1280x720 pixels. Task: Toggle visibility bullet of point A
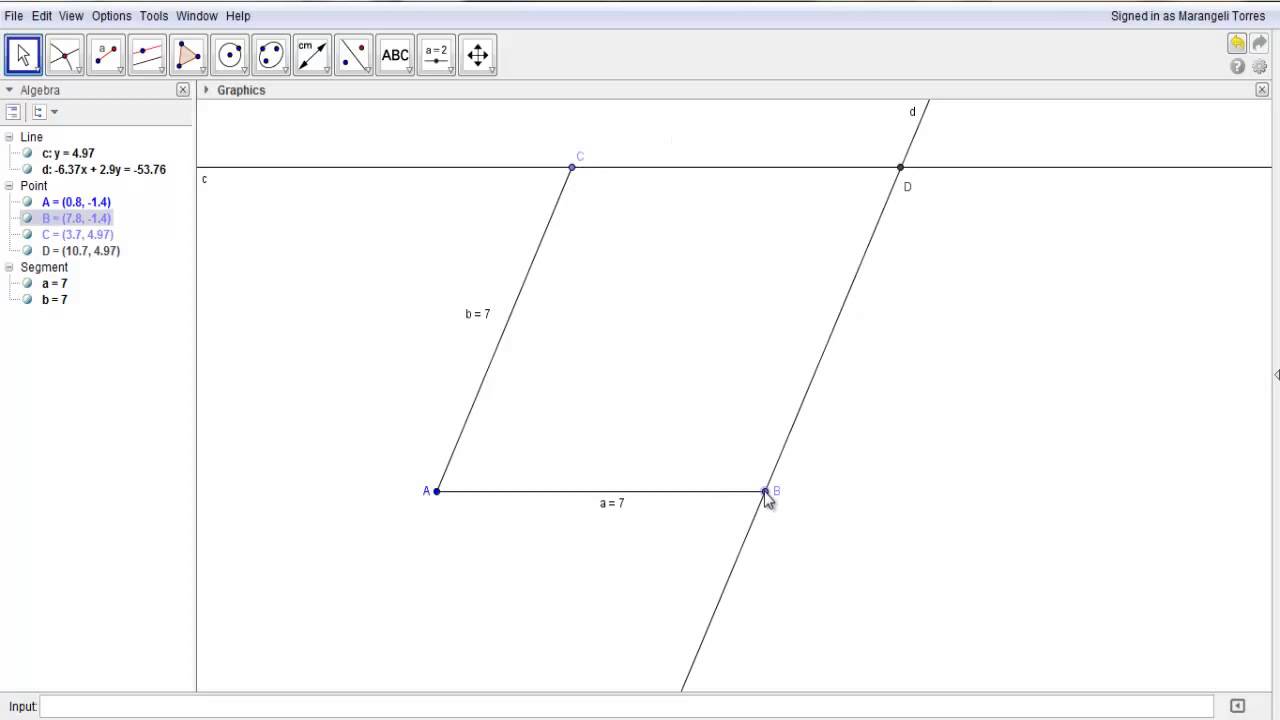coord(28,202)
